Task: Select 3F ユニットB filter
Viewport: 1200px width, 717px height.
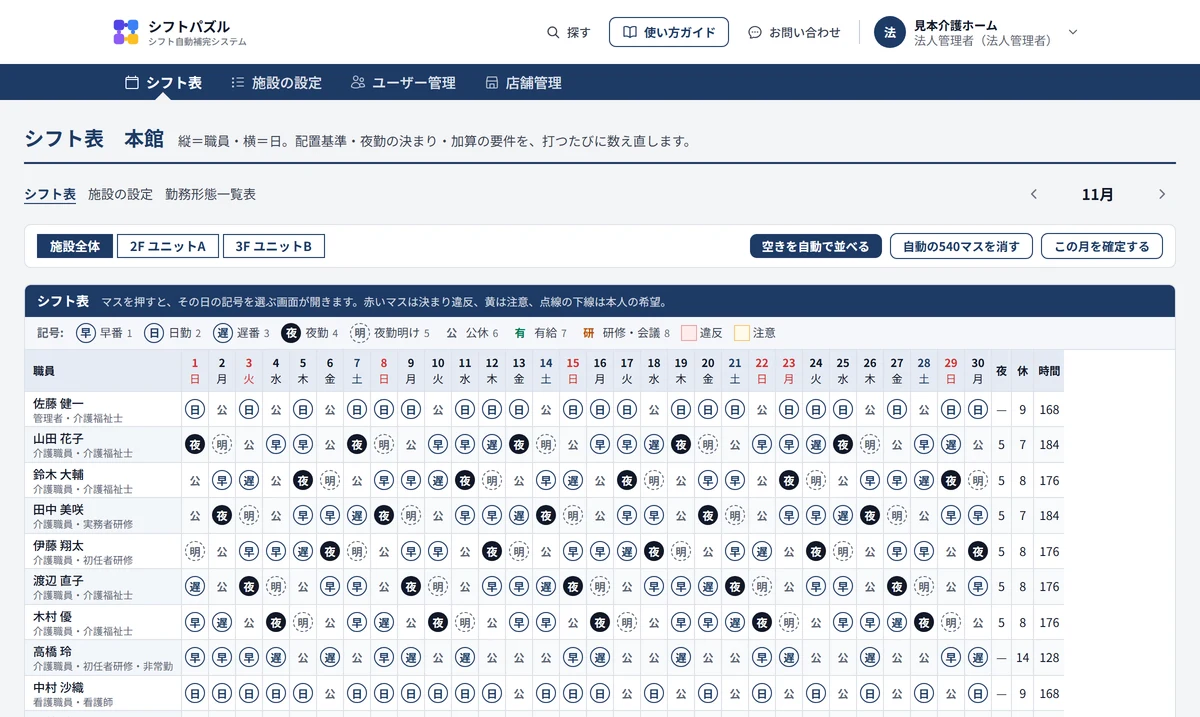Action: [274, 246]
